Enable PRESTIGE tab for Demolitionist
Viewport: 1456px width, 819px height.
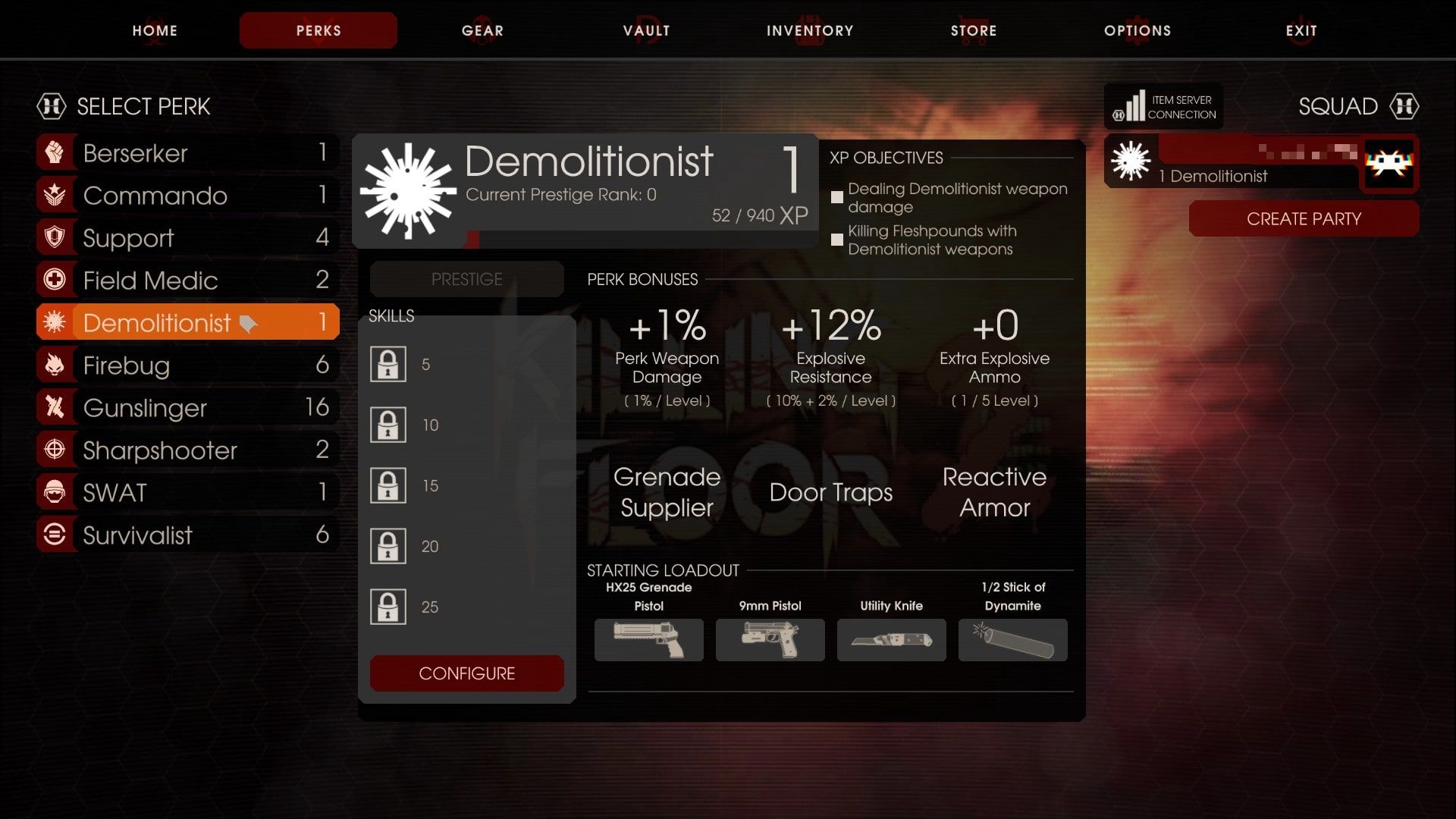[x=467, y=279]
